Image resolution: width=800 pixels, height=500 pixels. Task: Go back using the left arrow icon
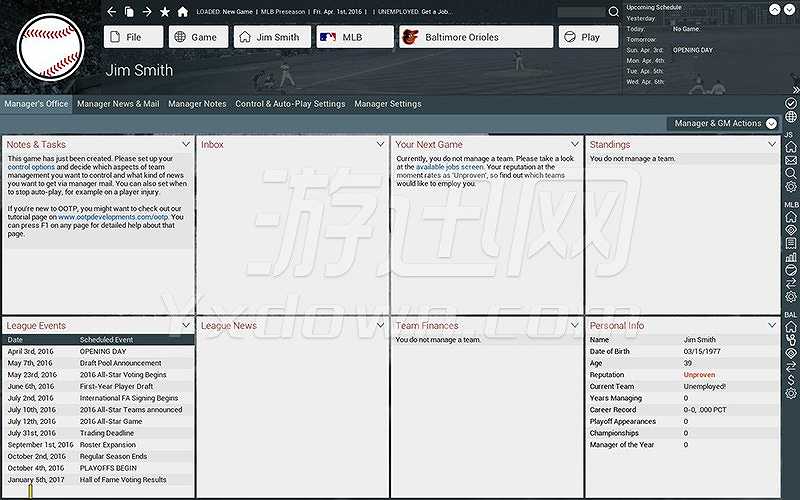(x=112, y=11)
